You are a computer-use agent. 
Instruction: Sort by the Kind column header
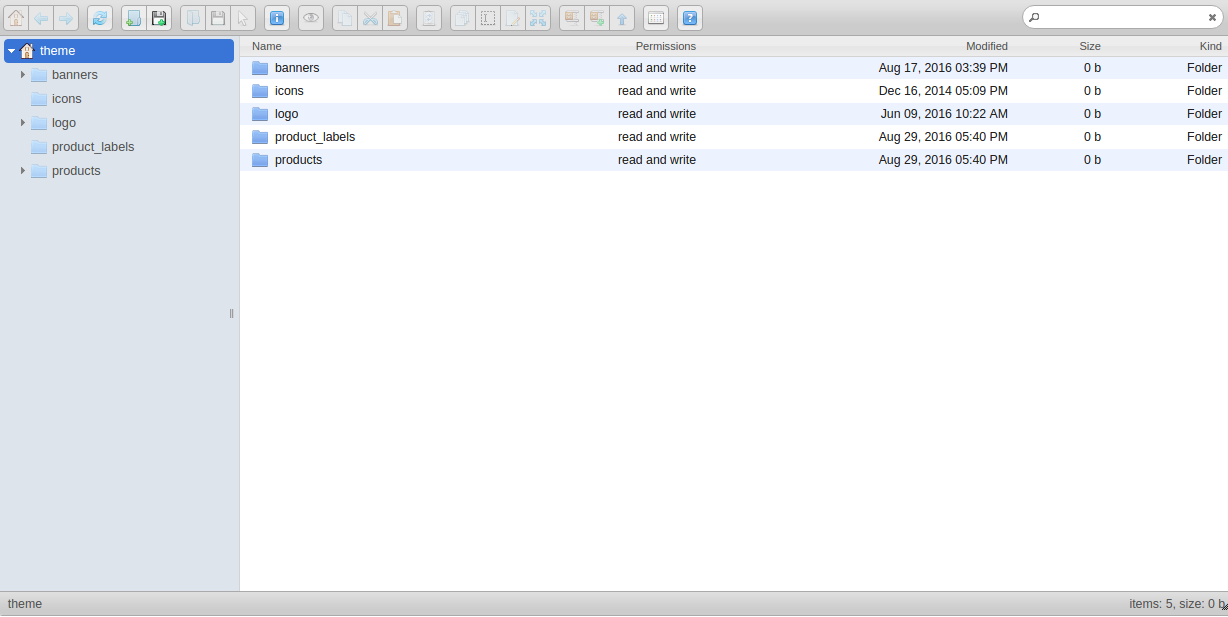click(1211, 46)
